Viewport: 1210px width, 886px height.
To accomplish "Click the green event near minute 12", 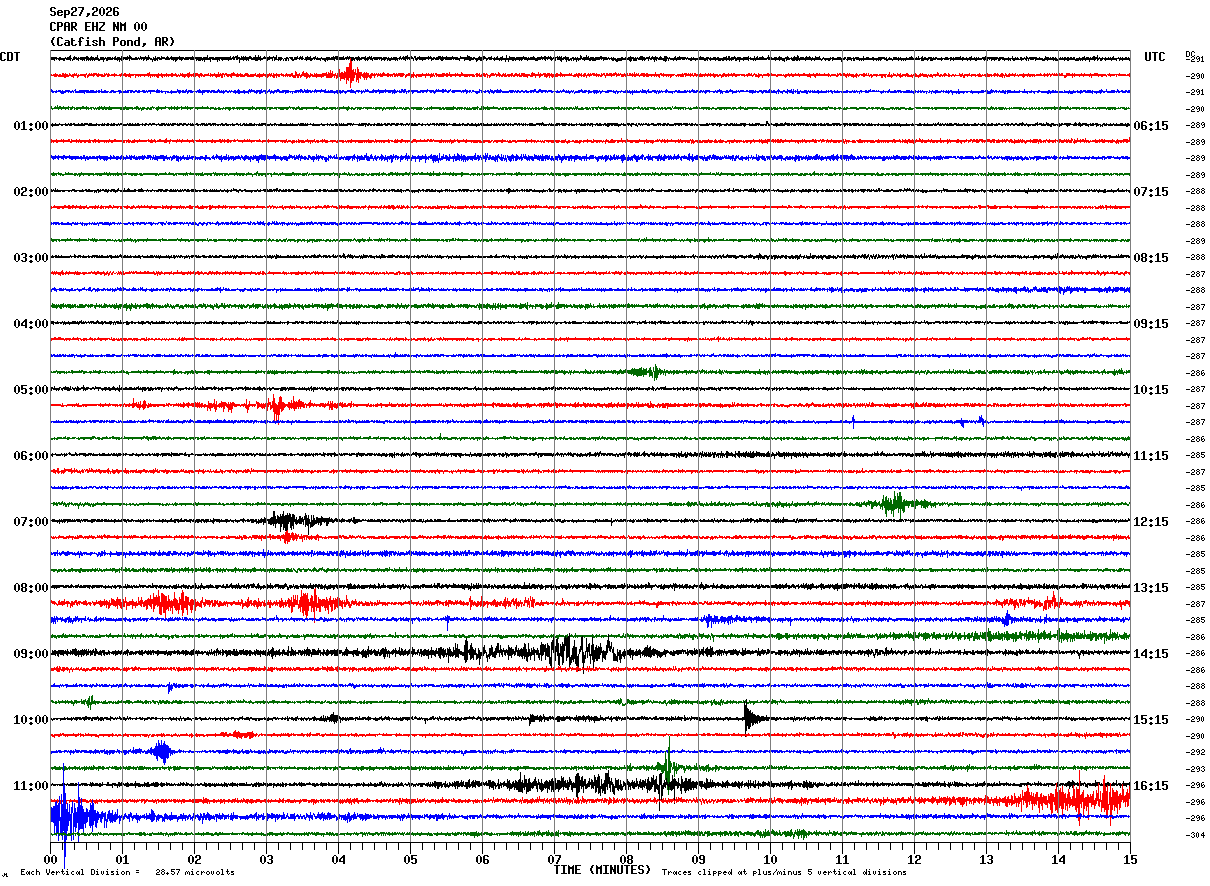I will pos(895,503).
